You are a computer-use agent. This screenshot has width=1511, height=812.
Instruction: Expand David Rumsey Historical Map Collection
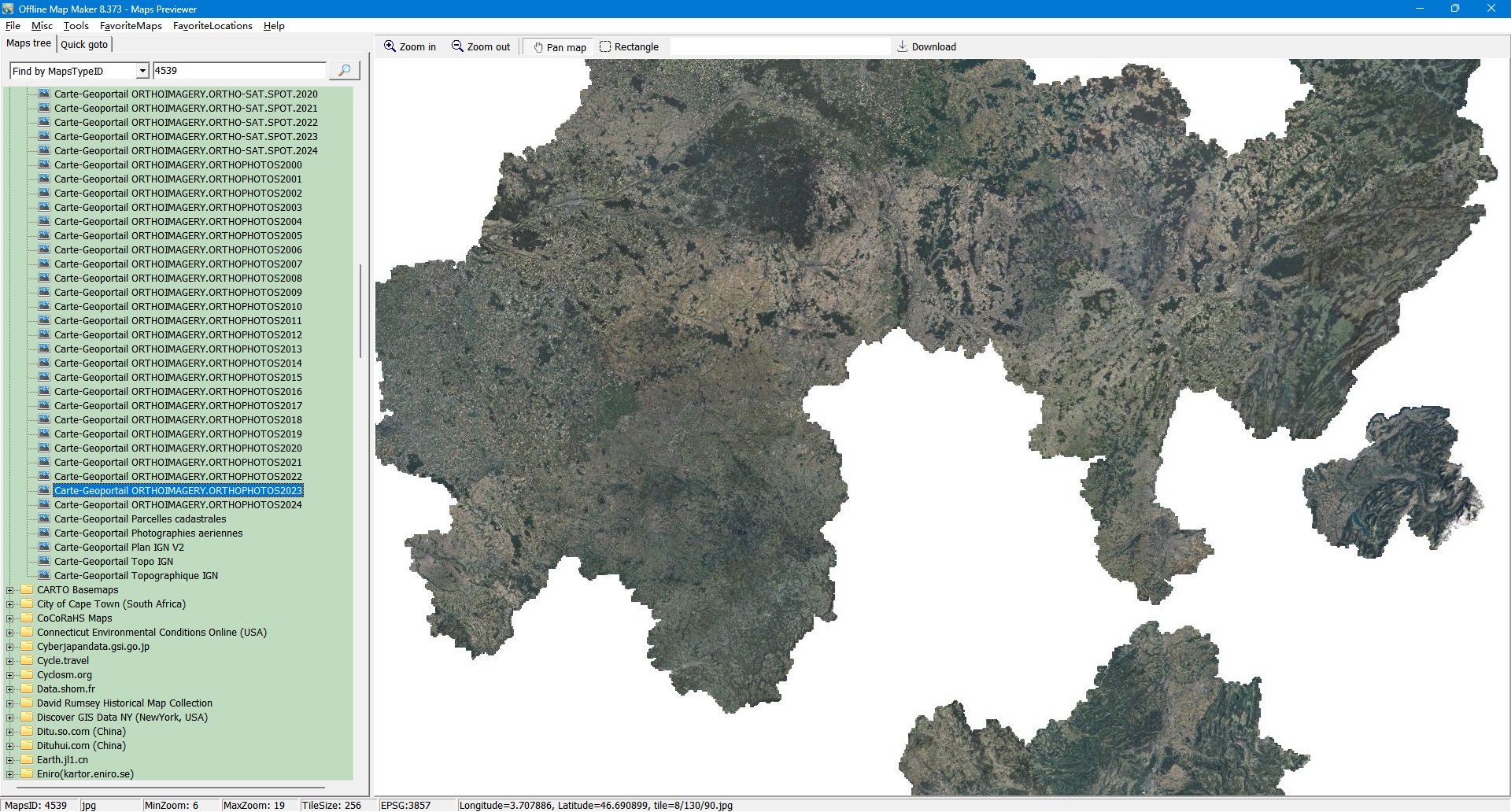[10, 703]
